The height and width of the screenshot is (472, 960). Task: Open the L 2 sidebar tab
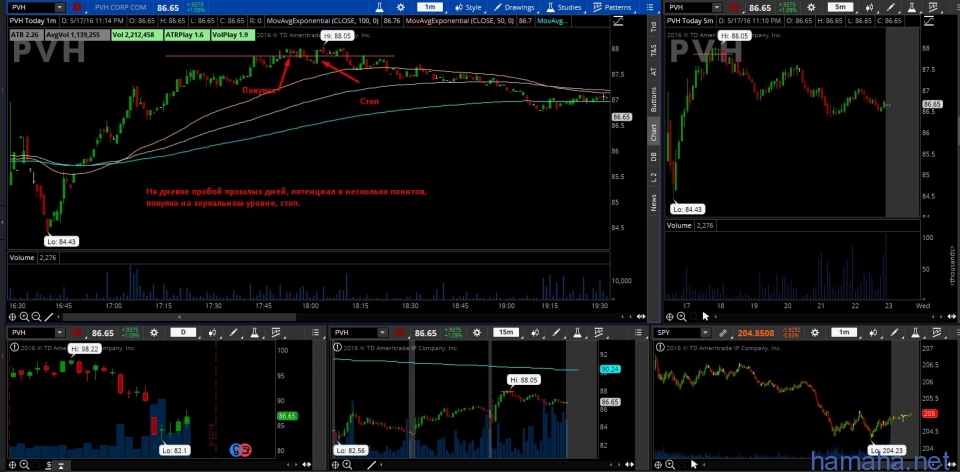(x=654, y=178)
